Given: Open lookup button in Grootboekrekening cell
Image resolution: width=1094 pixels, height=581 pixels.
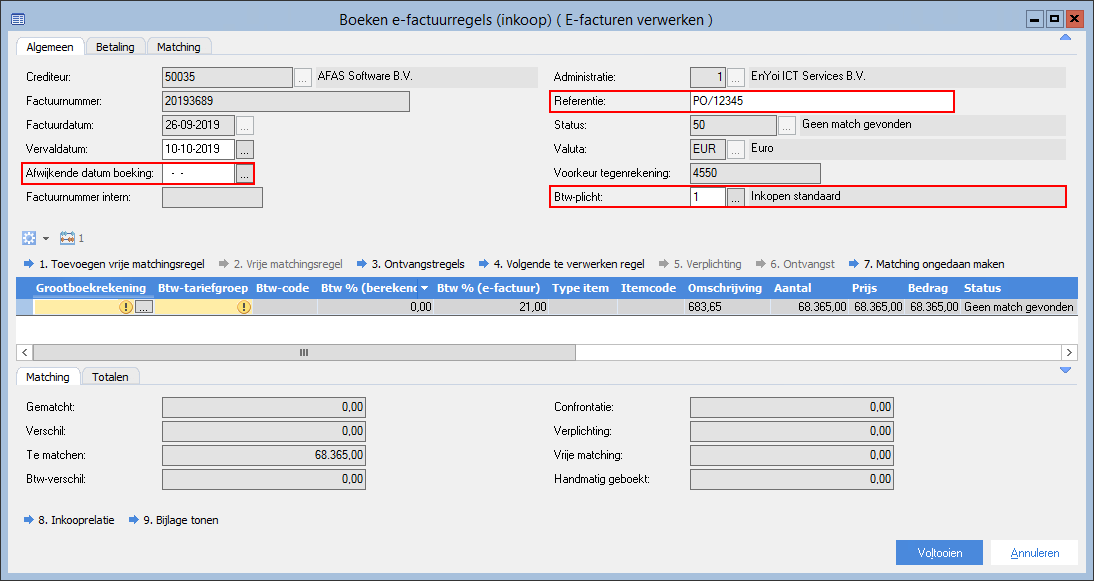Looking at the screenshot, I should [144, 307].
